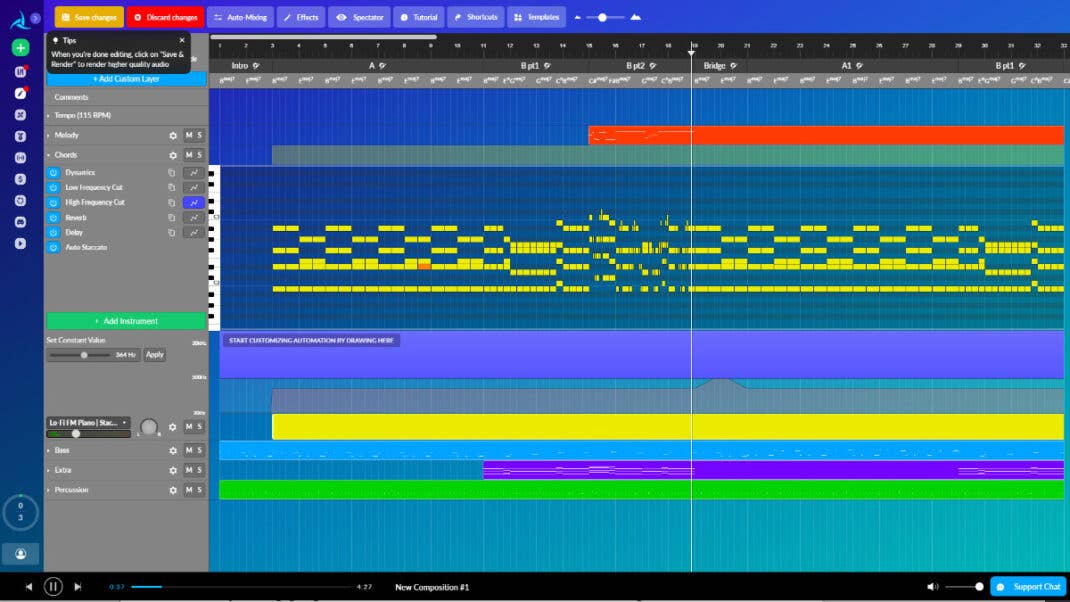Expand the Percussion layer
Viewport: 1070px width, 602px height.
click(48, 490)
